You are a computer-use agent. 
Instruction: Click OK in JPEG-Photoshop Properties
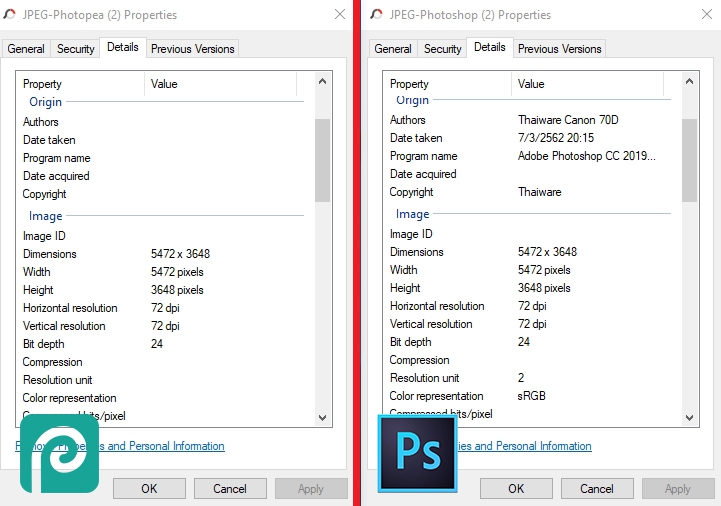516,489
